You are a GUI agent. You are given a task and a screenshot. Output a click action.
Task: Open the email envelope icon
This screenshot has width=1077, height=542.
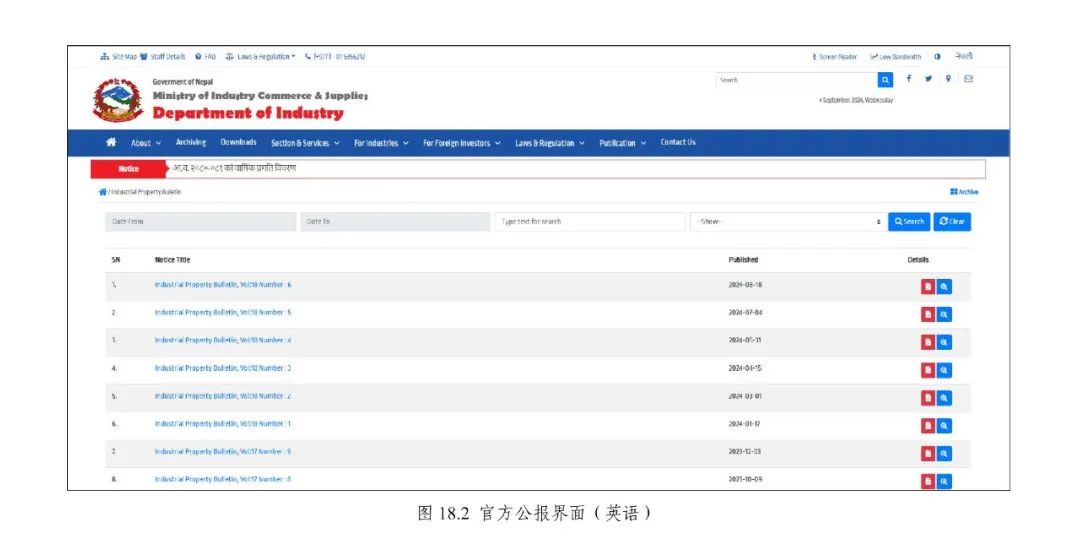point(968,79)
